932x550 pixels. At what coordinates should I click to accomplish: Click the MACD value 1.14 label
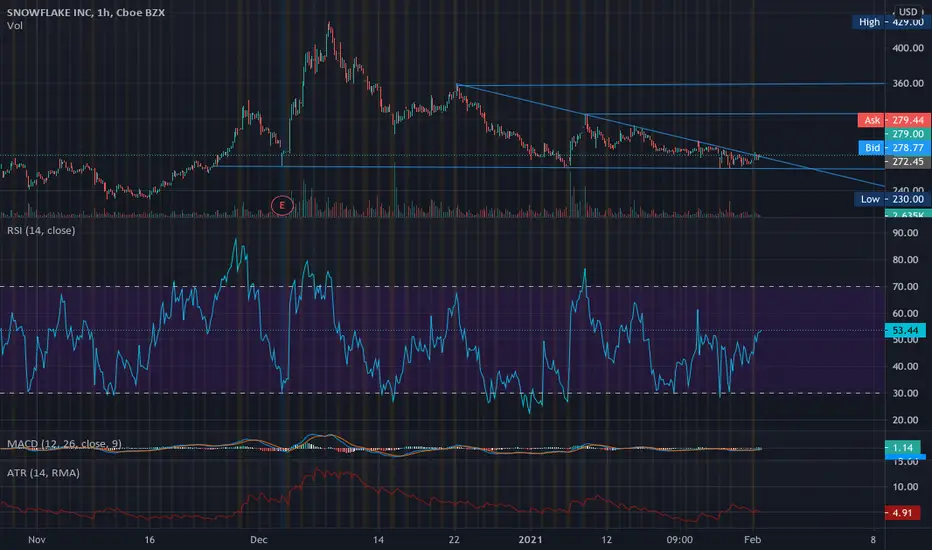coord(903,447)
